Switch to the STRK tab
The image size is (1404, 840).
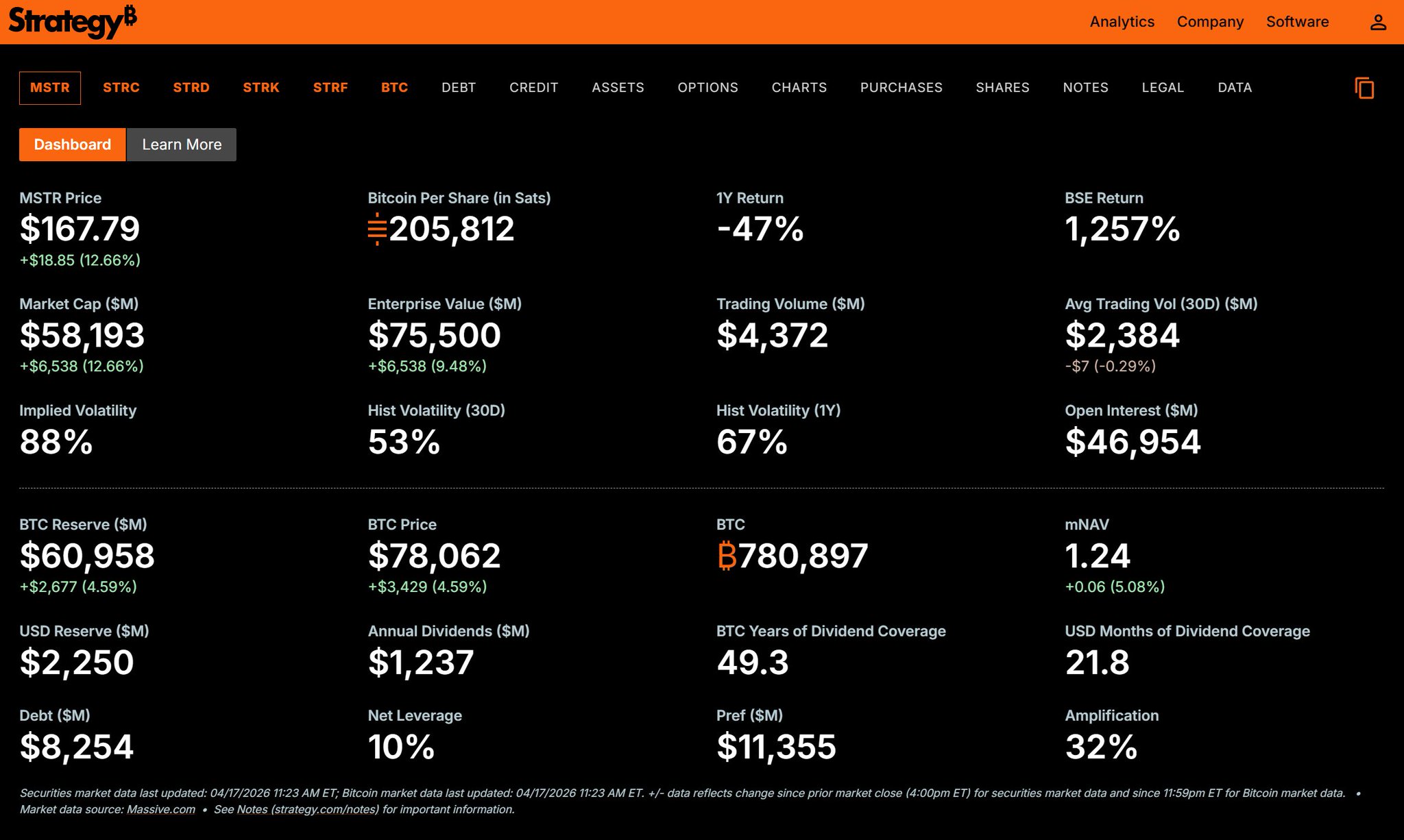[261, 88]
